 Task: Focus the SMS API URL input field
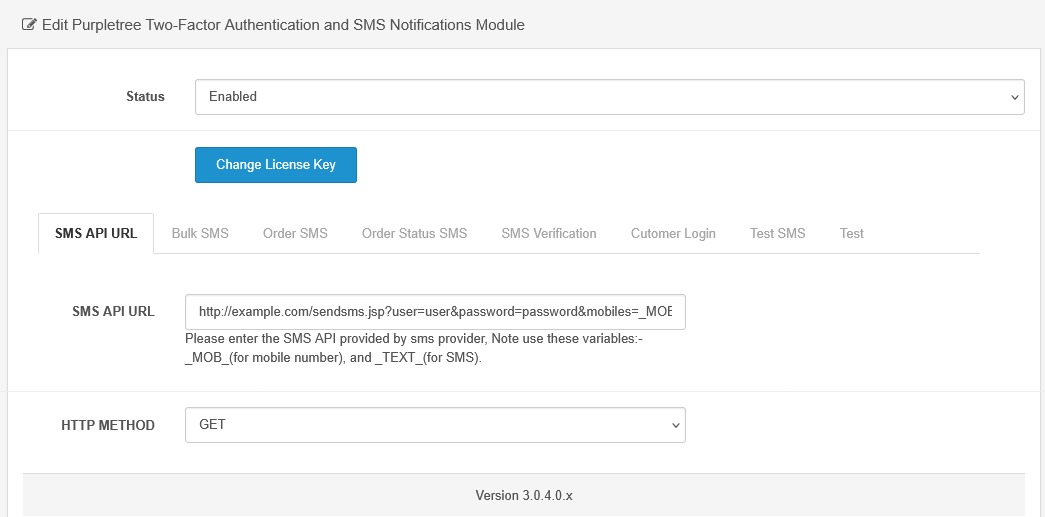[x=435, y=311]
